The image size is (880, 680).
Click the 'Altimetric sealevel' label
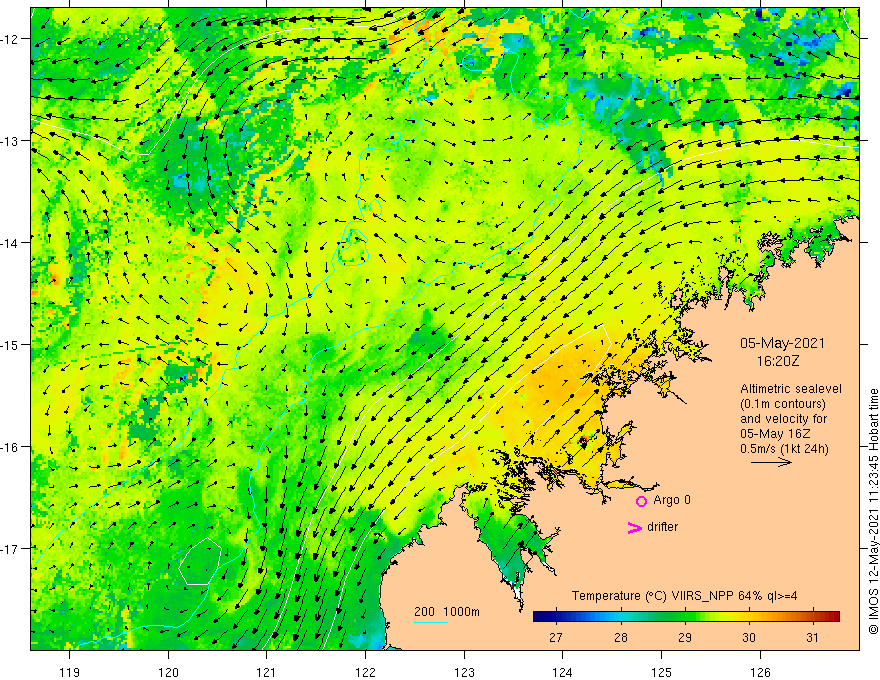tap(791, 389)
